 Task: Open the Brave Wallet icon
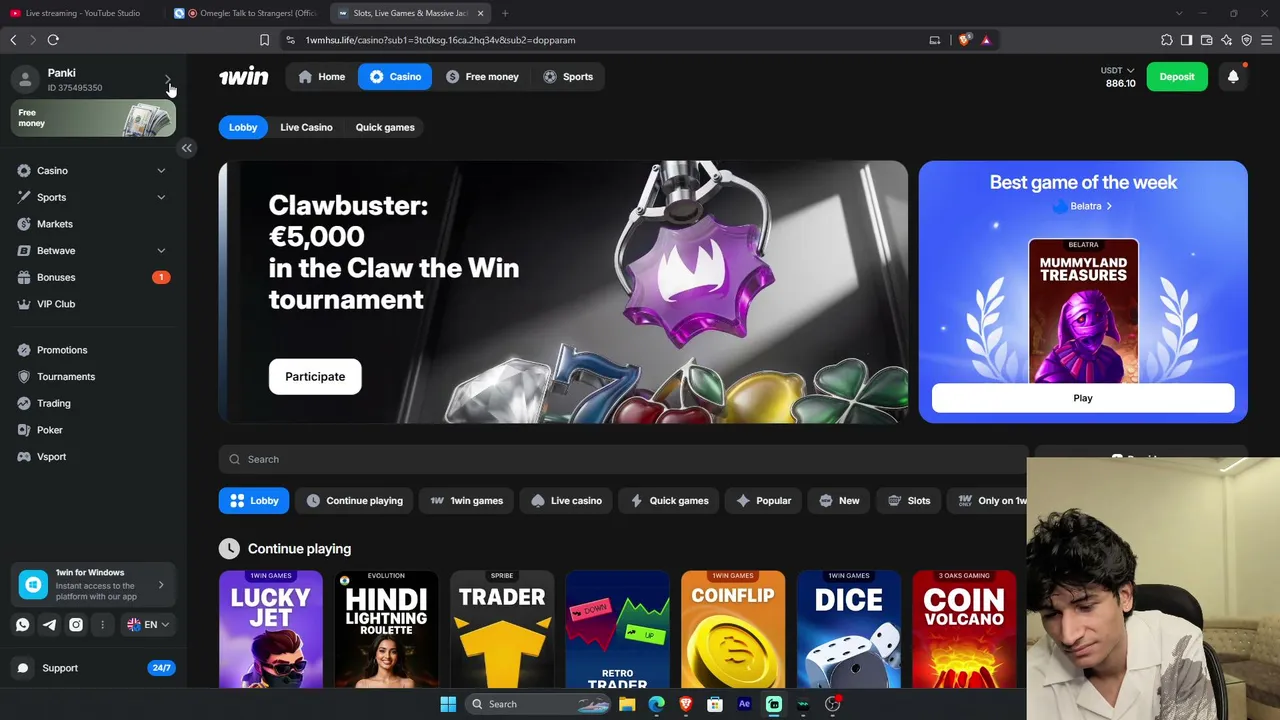click(1207, 40)
